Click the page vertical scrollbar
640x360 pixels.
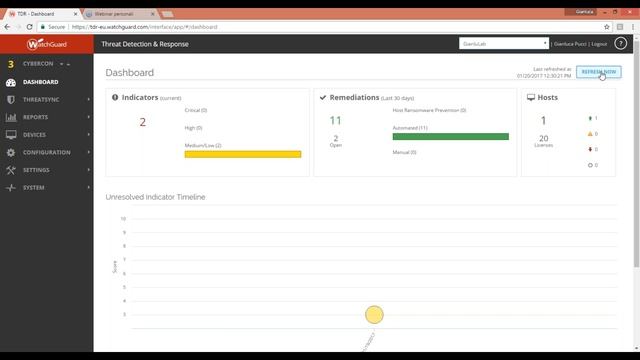tap(636, 155)
